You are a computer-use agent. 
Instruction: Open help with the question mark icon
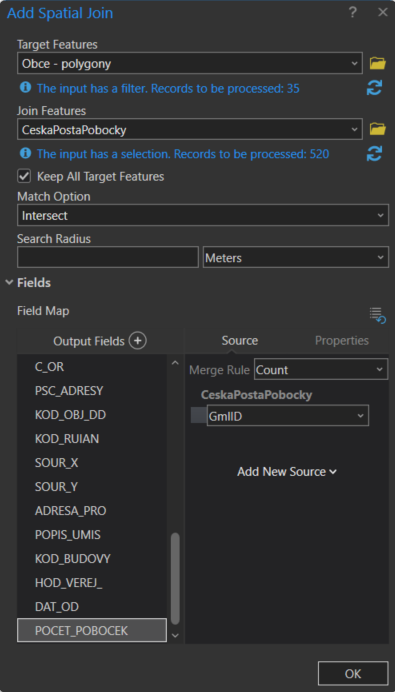coord(352,13)
